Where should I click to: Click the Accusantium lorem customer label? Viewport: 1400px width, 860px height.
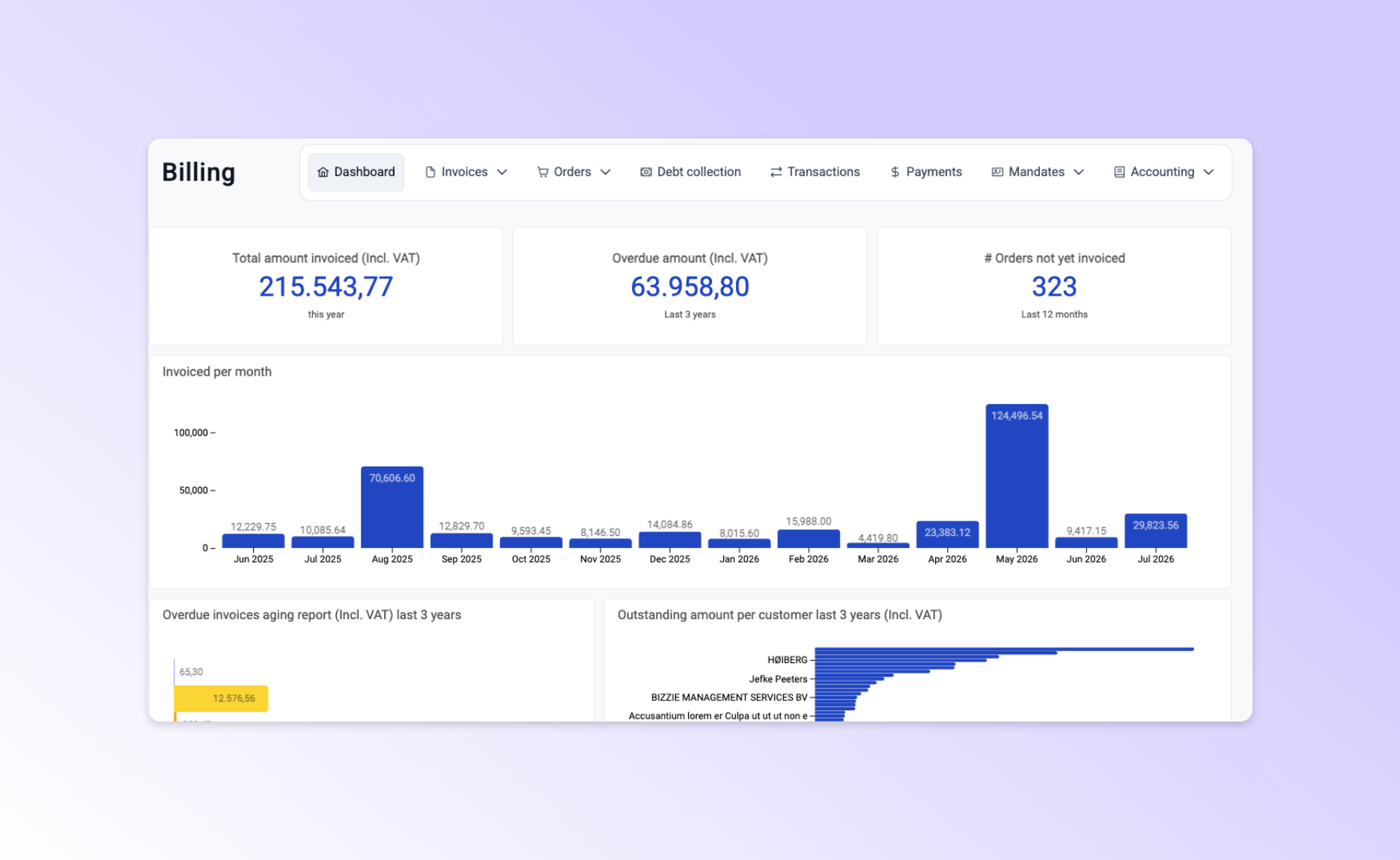coord(718,716)
